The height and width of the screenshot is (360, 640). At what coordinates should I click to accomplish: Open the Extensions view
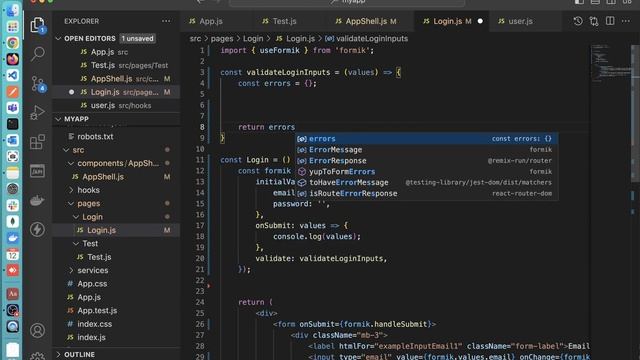pyautogui.click(x=37, y=142)
